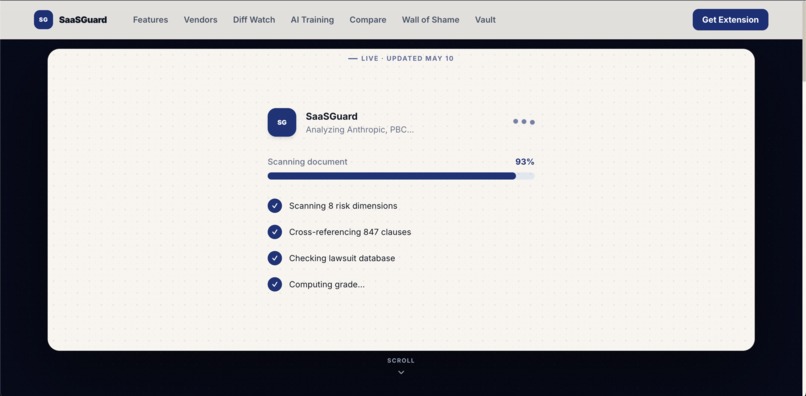
Task: Click the SCROLL label
Action: [x=401, y=361]
